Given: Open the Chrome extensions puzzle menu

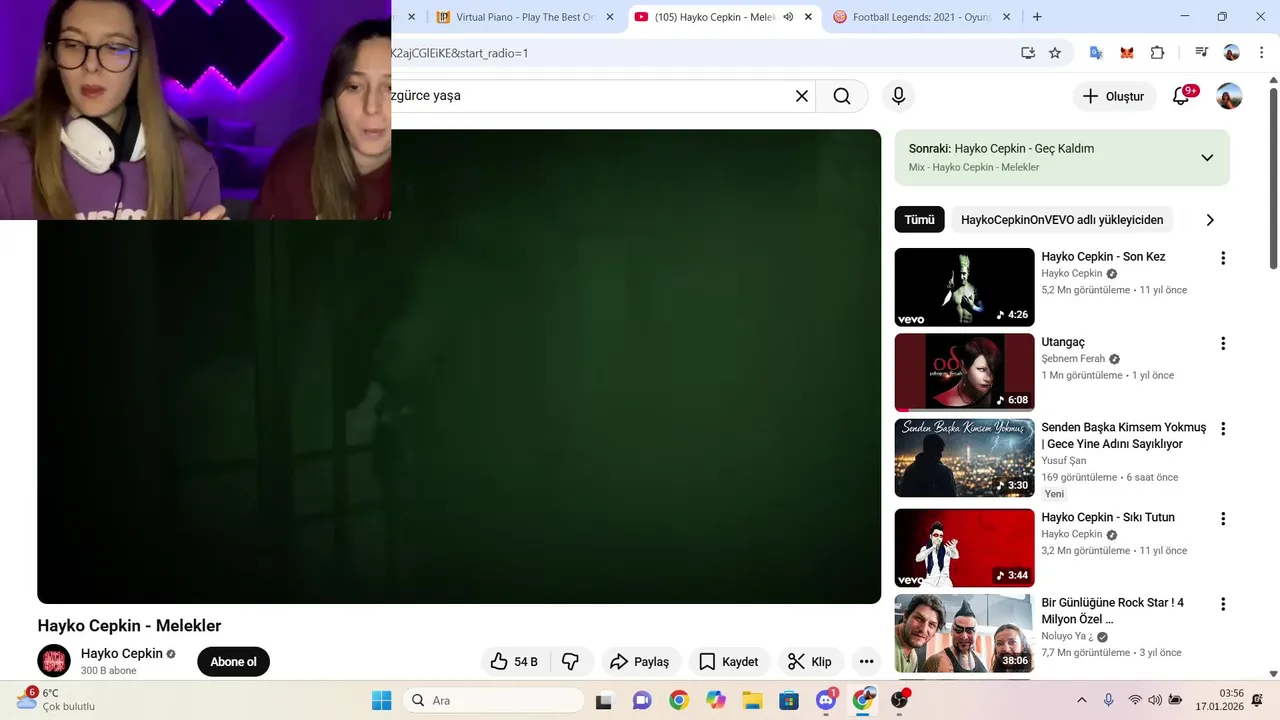Looking at the screenshot, I should click(x=1158, y=53).
